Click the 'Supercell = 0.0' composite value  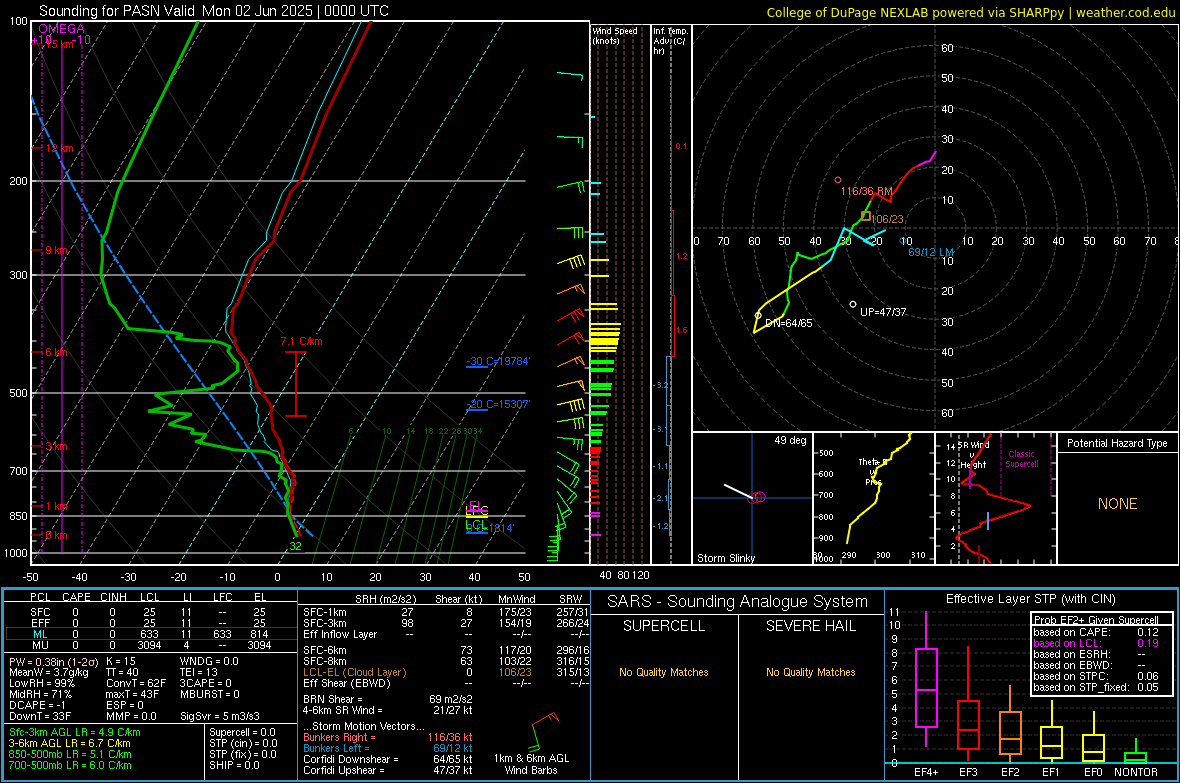[242, 733]
